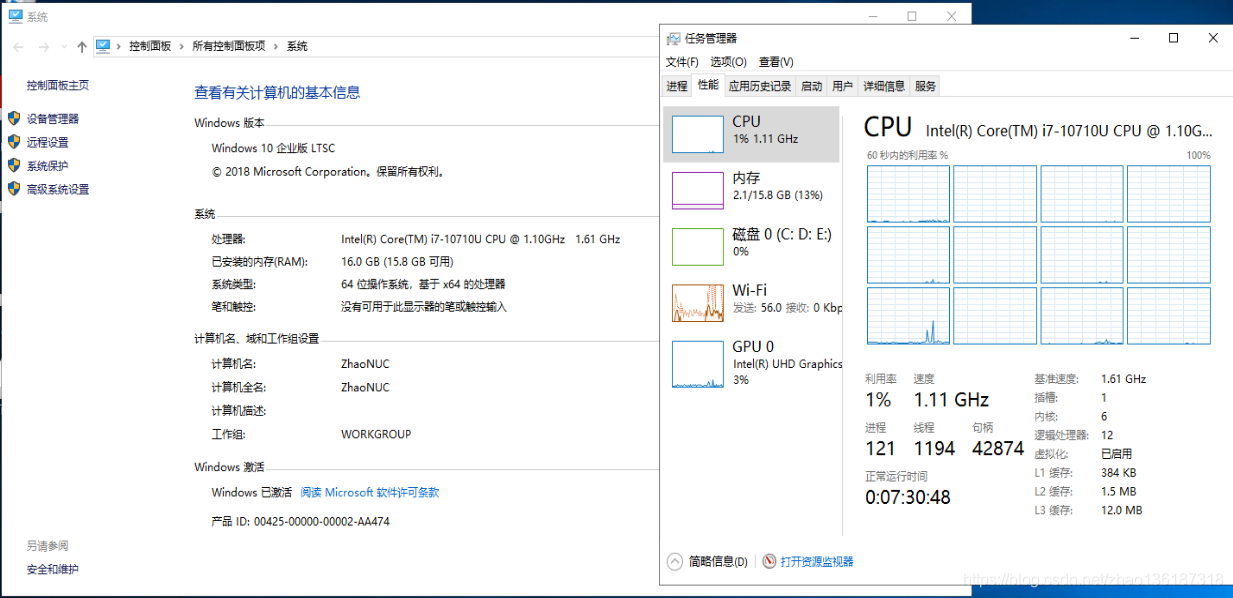Click the forward arrow in System window
The image size is (1233, 598).
tap(44, 47)
